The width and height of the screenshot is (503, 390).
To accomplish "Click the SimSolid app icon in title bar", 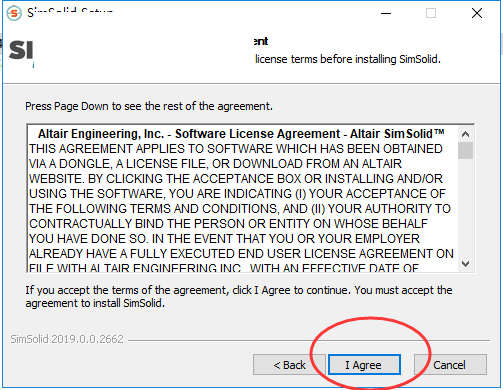I will click(14, 13).
